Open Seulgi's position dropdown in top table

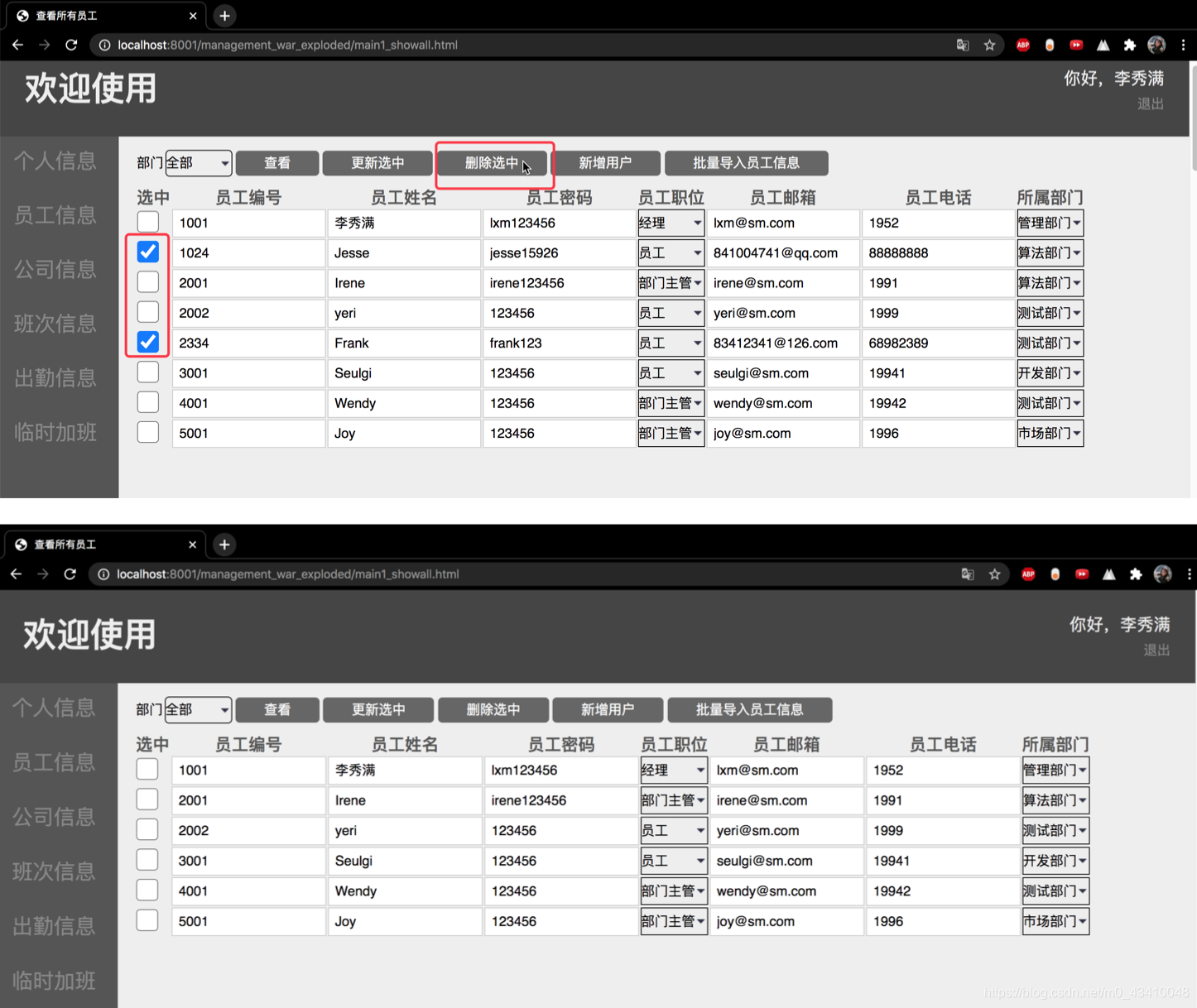[x=671, y=373]
